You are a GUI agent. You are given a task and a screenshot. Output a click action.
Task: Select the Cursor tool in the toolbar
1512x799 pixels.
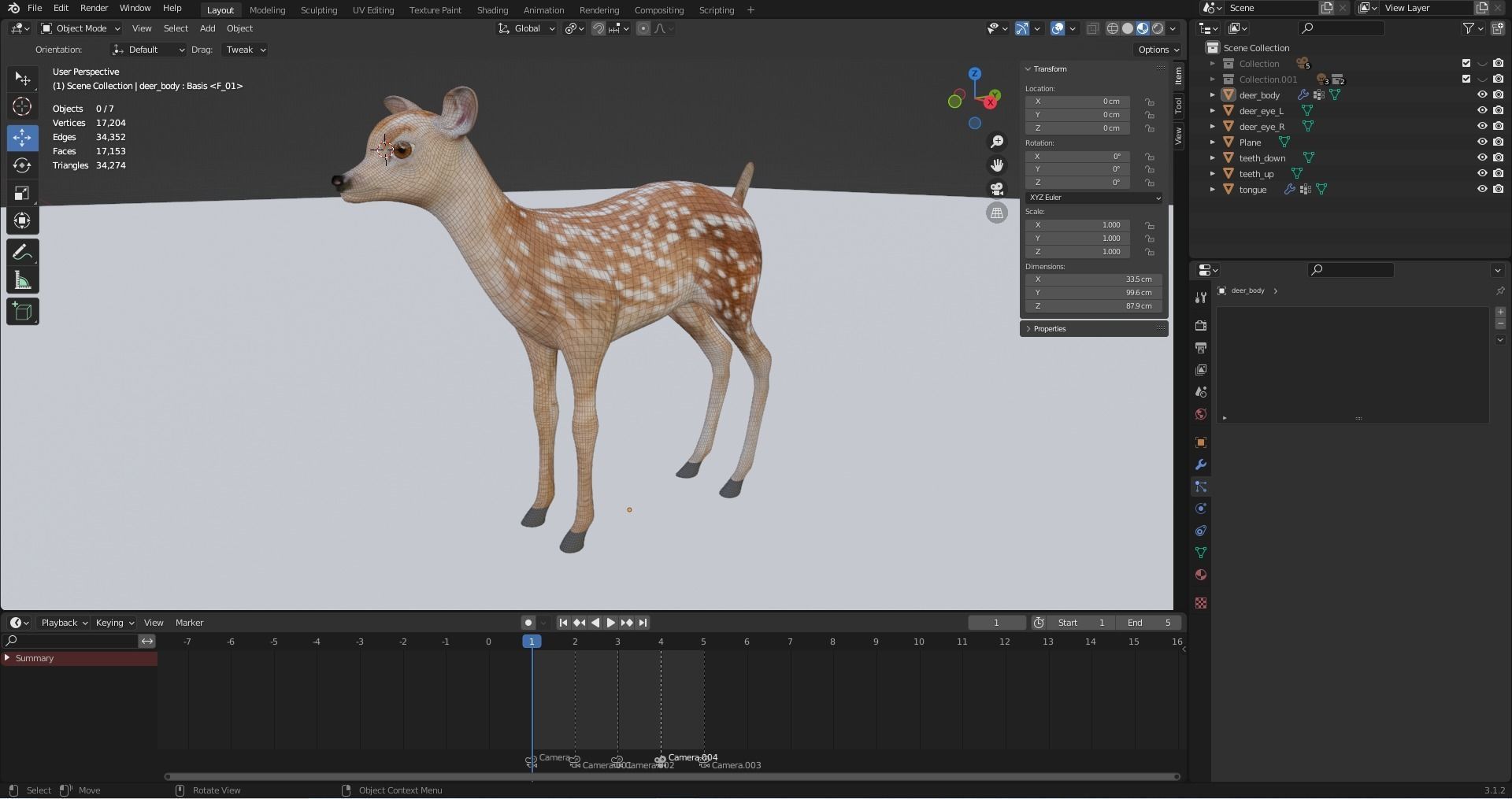[22, 107]
